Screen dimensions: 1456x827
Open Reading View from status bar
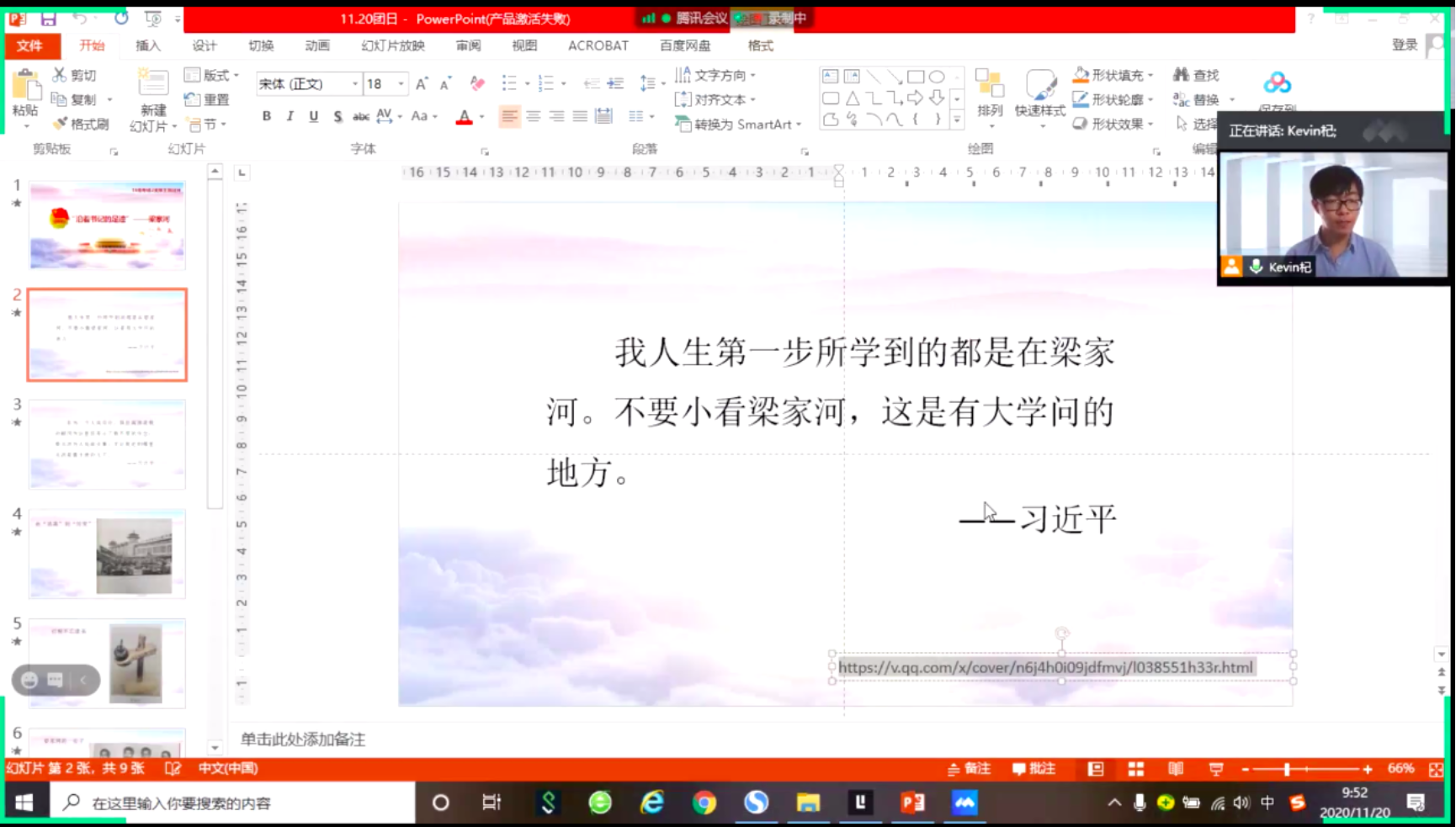(x=1176, y=768)
